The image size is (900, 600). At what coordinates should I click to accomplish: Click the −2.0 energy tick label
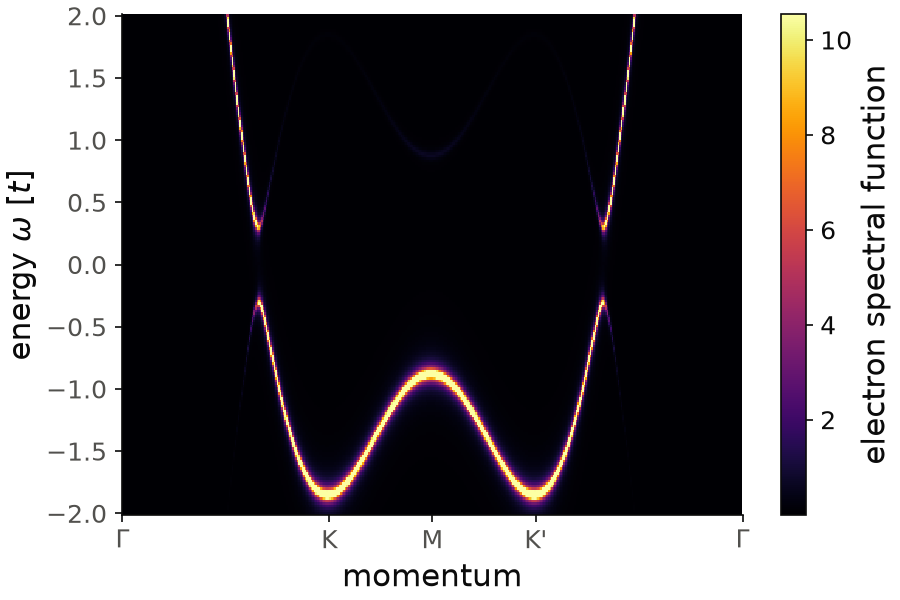(x=77, y=514)
